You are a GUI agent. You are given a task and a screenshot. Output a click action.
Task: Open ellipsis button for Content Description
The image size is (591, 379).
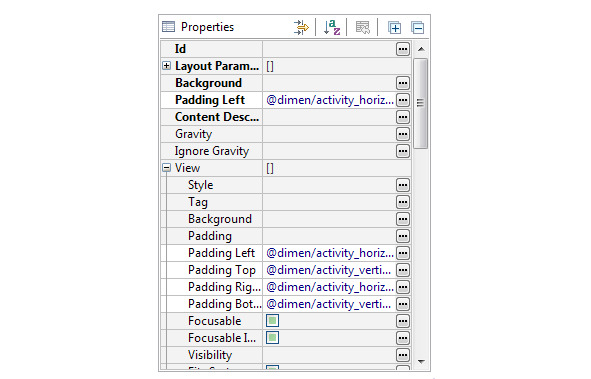(x=403, y=117)
